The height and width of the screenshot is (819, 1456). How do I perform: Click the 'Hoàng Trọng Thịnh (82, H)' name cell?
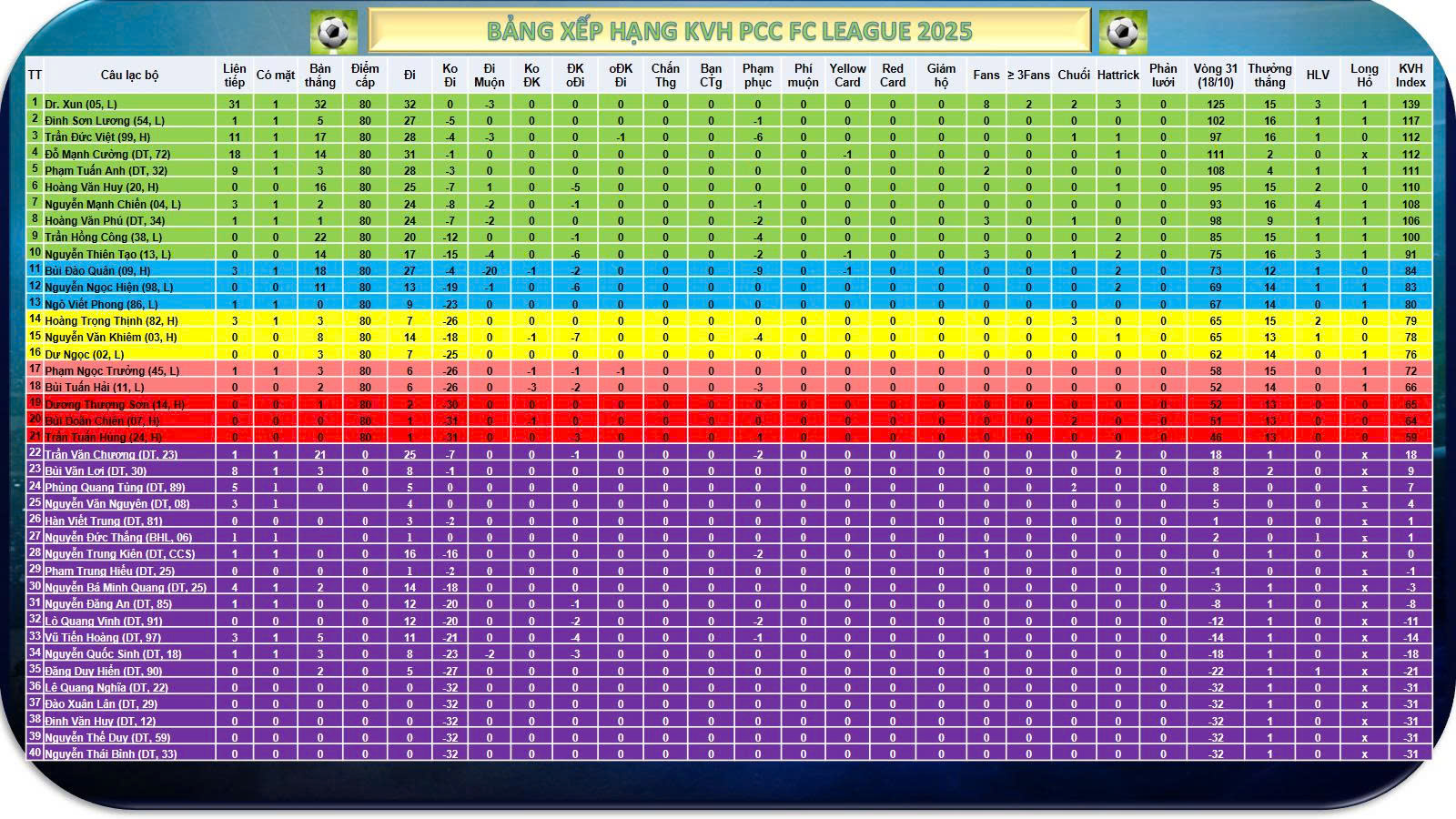coord(111,321)
